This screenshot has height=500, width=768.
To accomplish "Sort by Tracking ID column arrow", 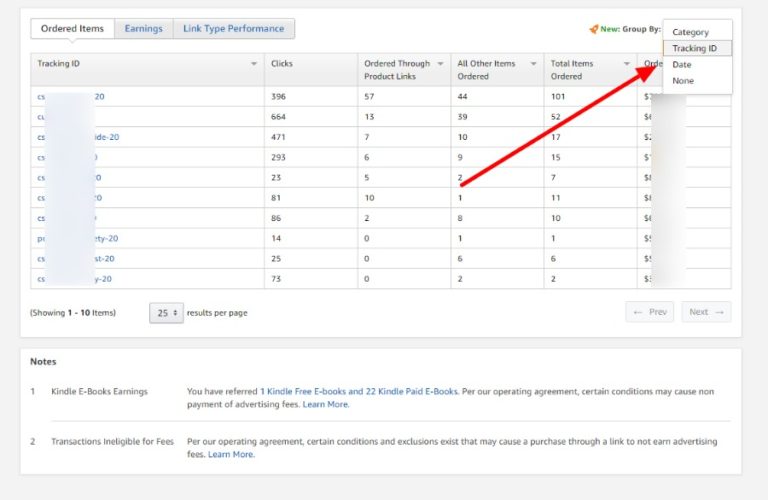I will [254, 64].
